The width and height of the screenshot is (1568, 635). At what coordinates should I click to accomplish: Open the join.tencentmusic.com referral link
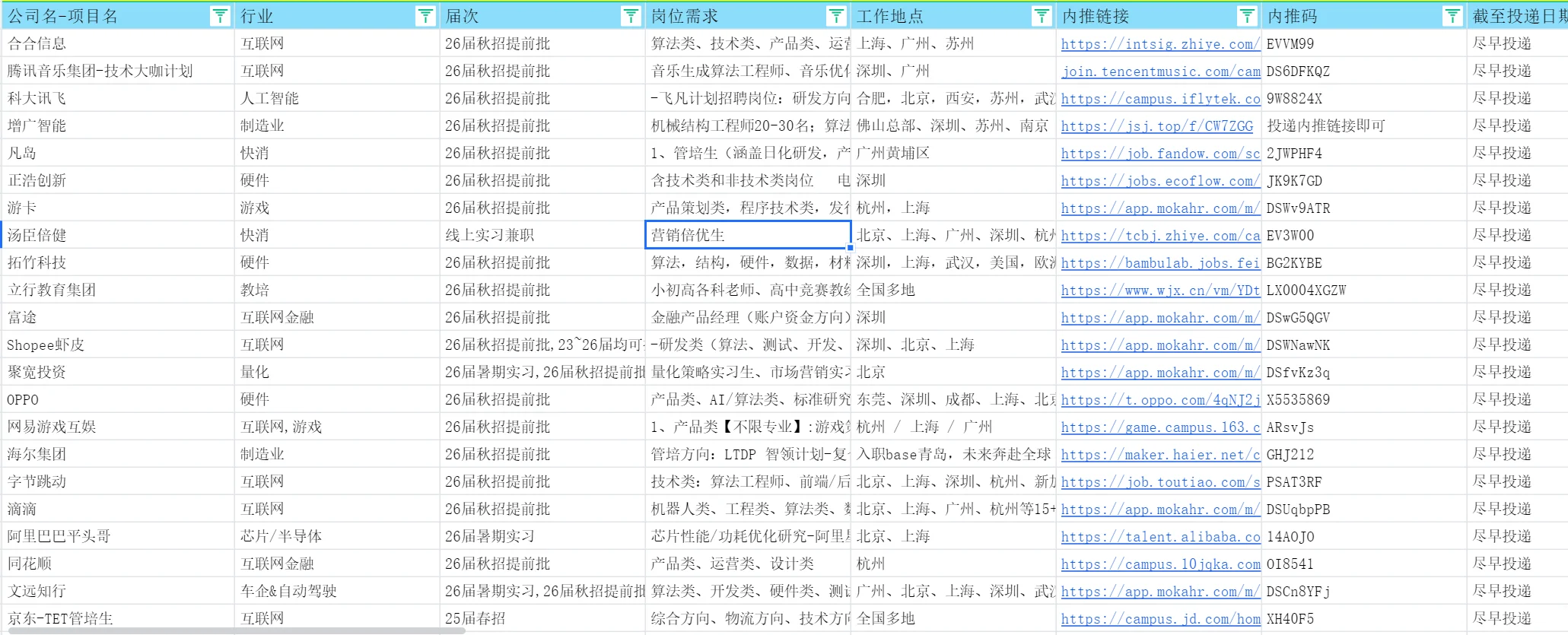point(1160,71)
